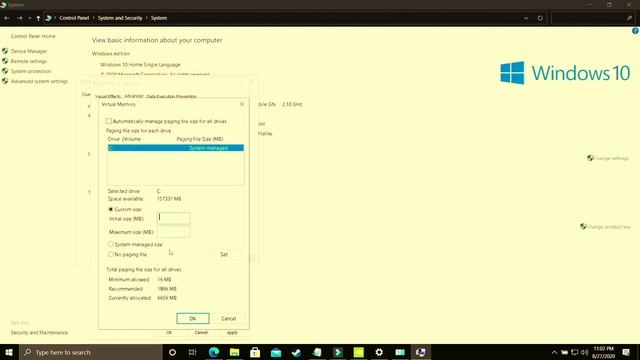Open the Mail app on taskbar
Viewport: 640px width, 360px height.
click(x=276, y=352)
